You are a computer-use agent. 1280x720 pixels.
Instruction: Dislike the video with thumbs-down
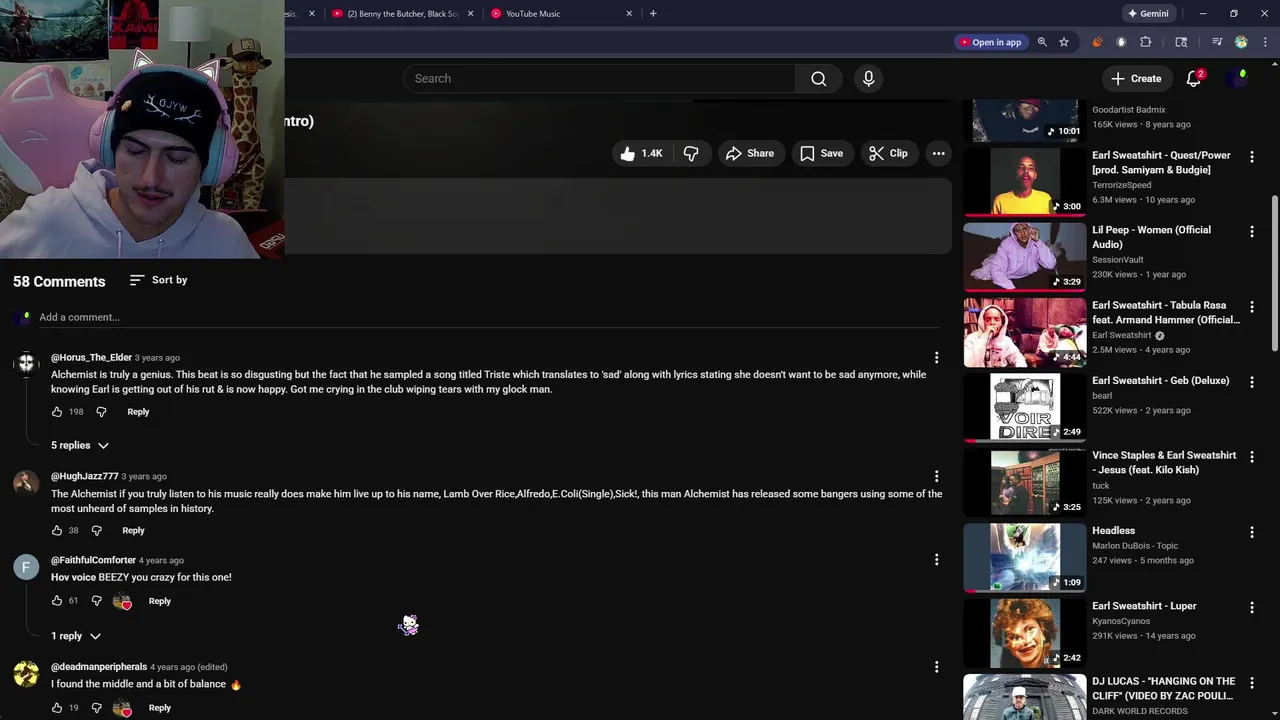[691, 153]
